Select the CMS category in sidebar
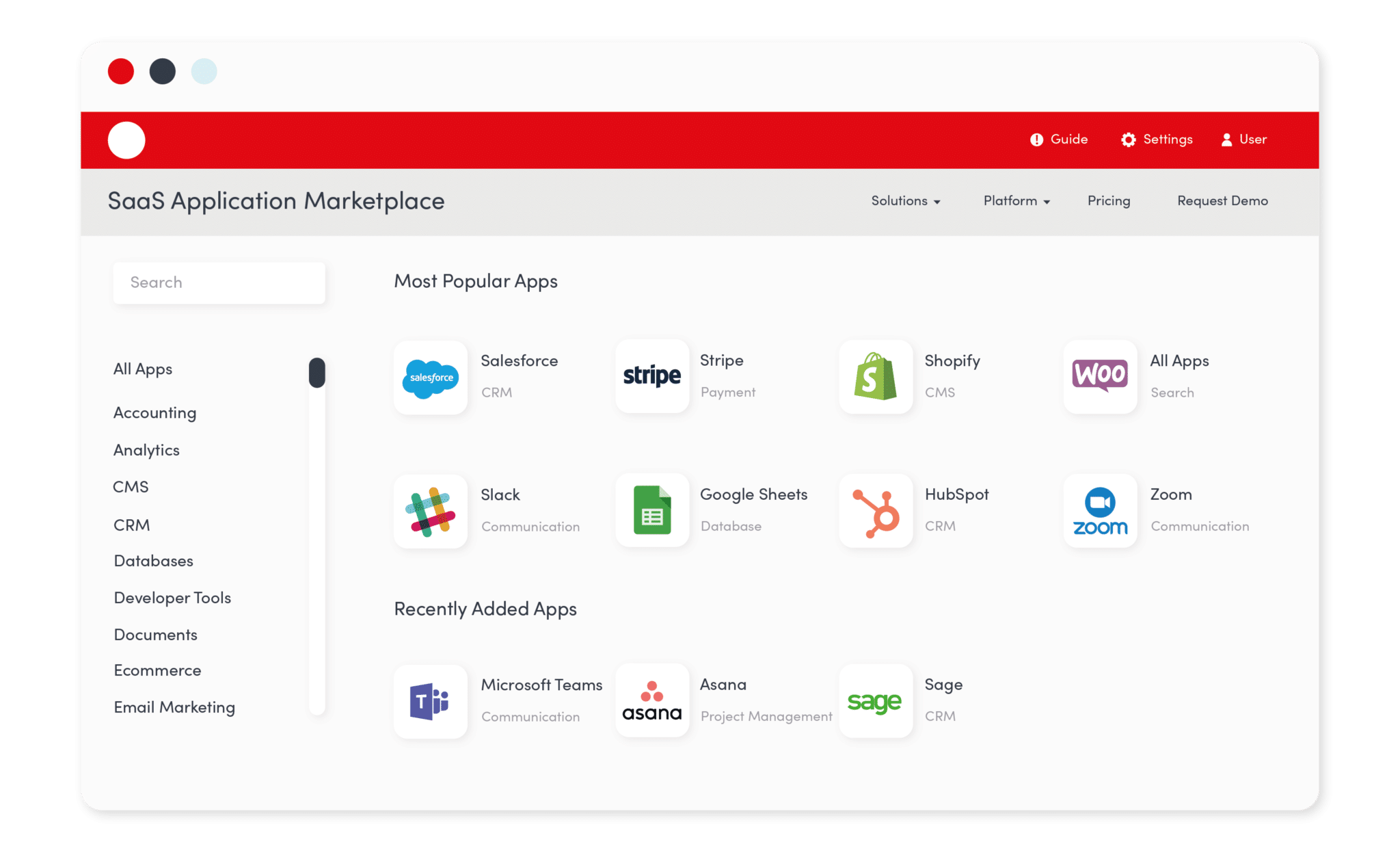 [131, 487]
